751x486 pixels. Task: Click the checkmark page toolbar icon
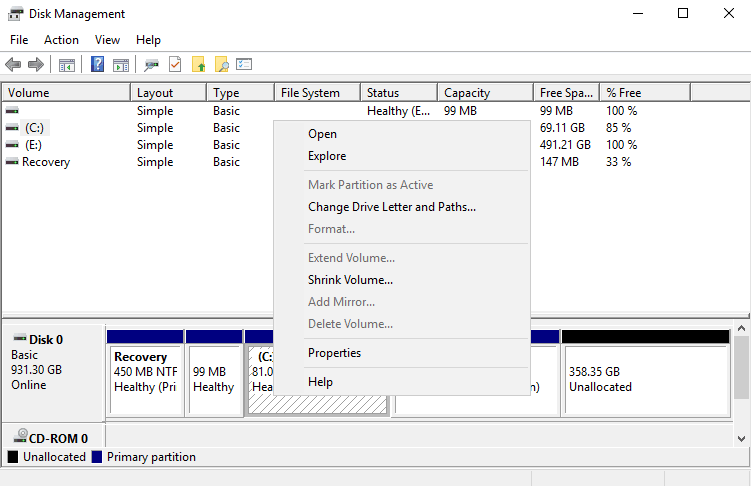[x=175, y=64]
